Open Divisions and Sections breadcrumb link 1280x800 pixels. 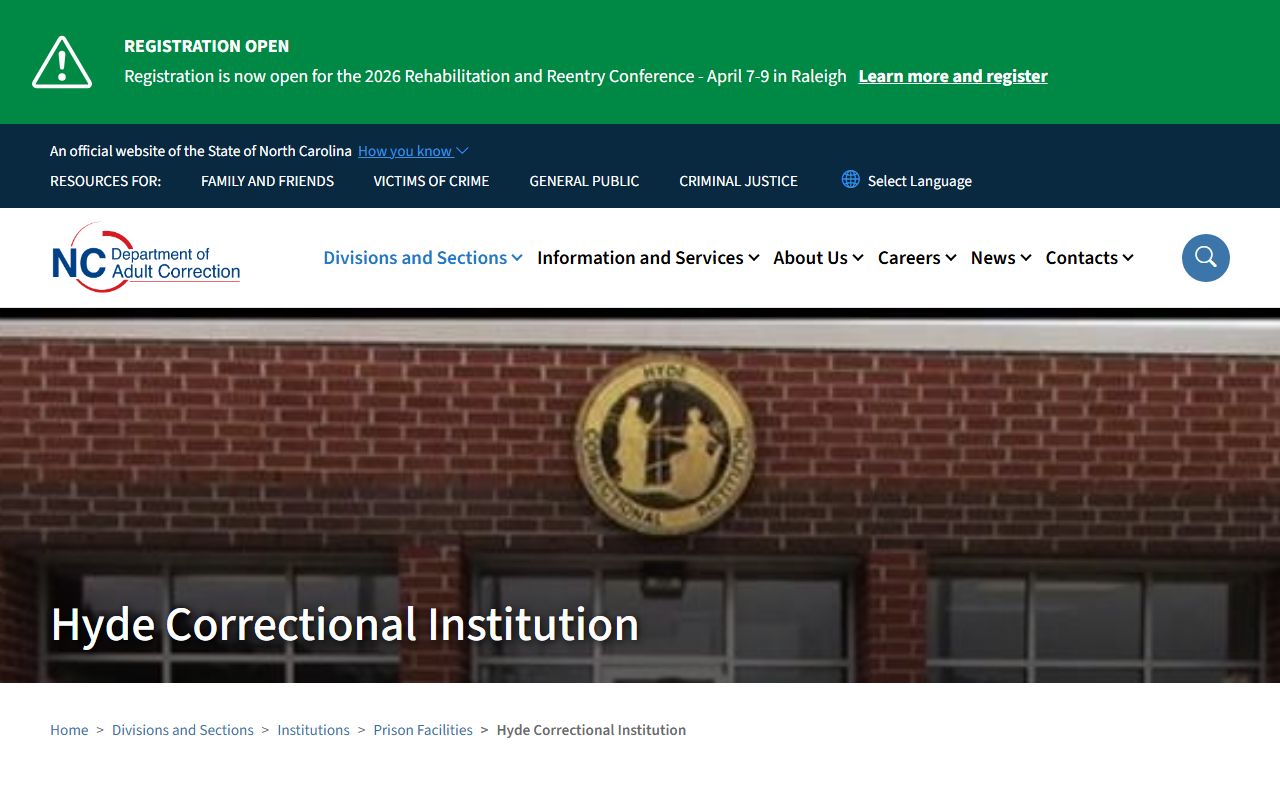[x=183, y=730]
